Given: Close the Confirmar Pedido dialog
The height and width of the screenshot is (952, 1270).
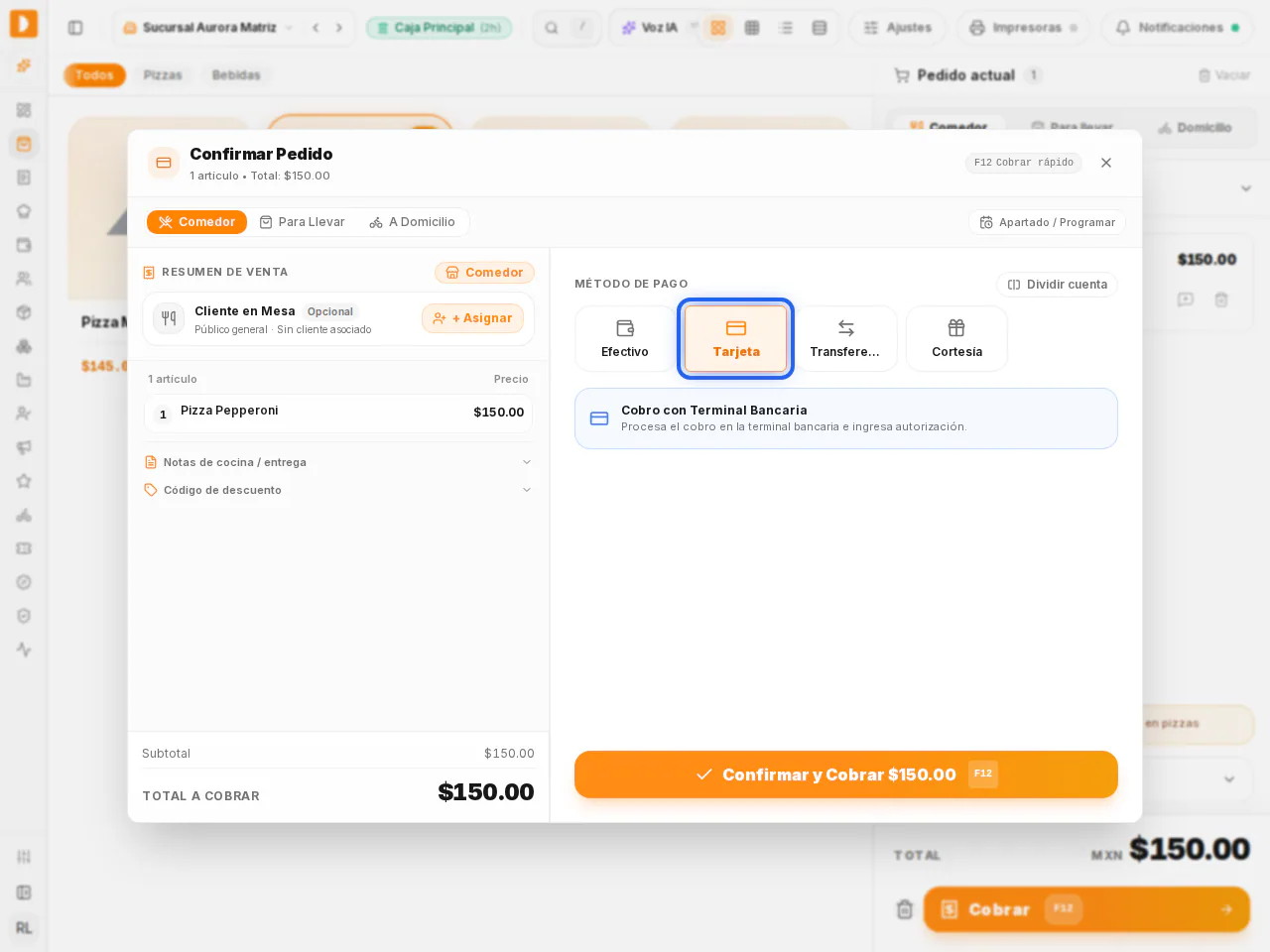Looking at the screenshot, I should coord(1106,163).
